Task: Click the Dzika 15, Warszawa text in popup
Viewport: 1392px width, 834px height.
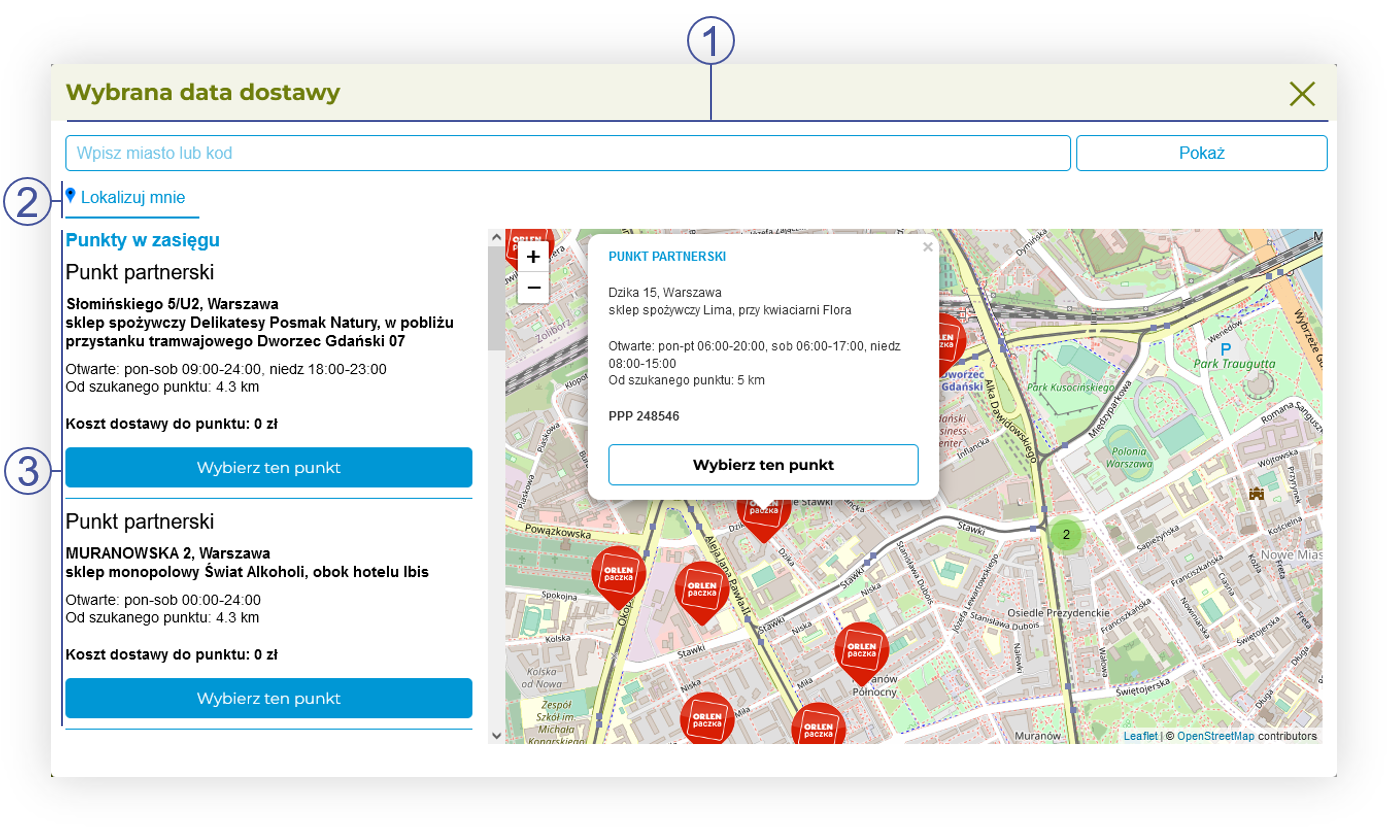Action: click(665, 293)
